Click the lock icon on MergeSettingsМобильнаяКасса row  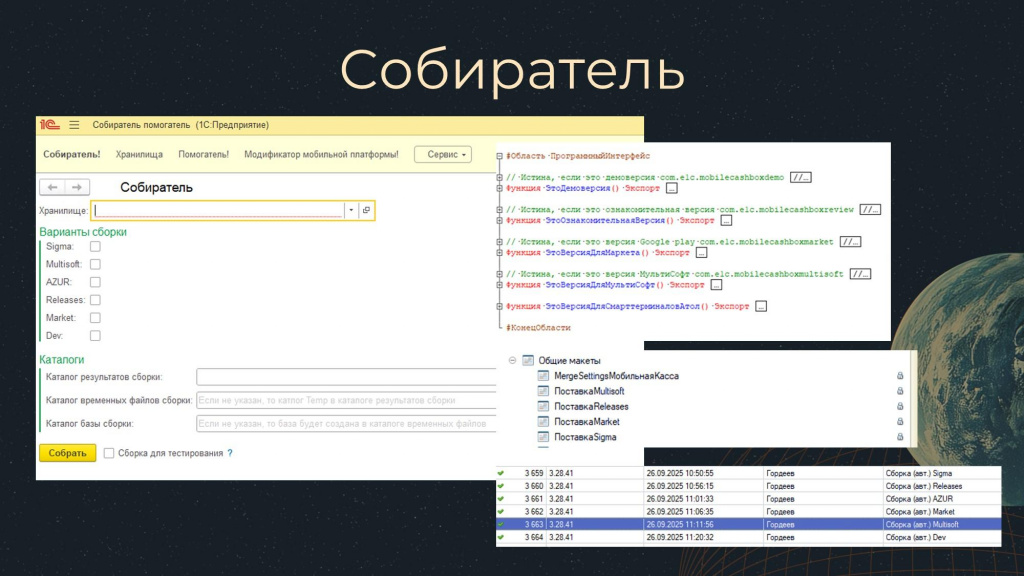(900, 376)
